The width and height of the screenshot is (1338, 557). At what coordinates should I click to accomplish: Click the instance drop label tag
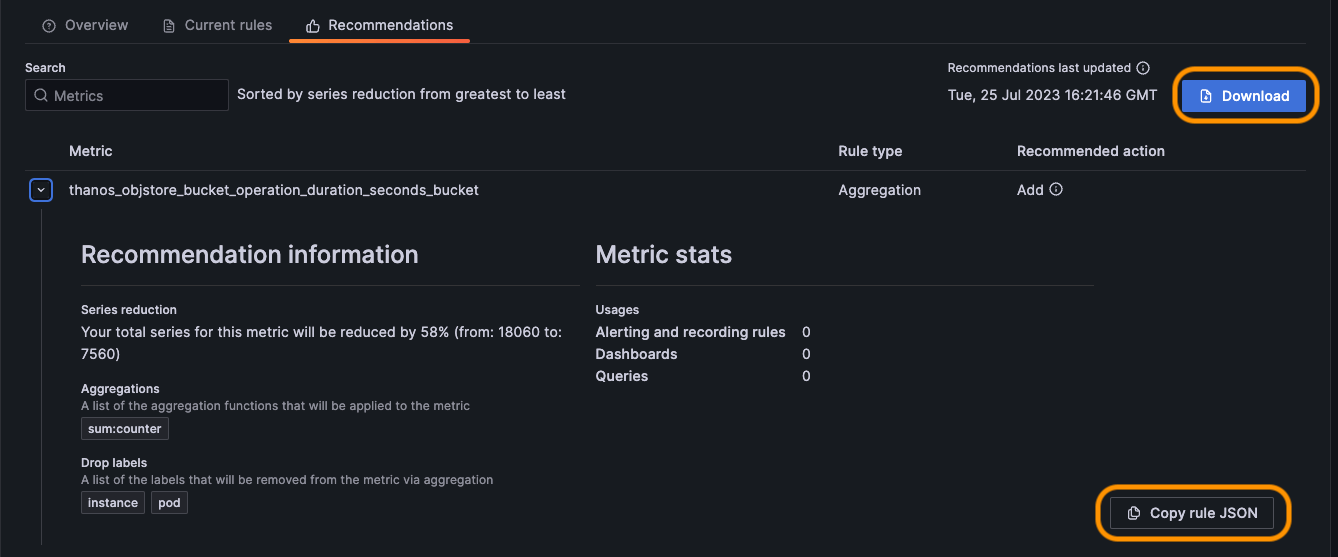tap(113, 503)
